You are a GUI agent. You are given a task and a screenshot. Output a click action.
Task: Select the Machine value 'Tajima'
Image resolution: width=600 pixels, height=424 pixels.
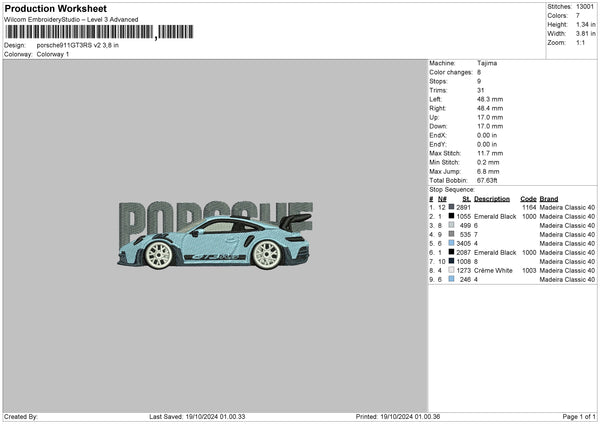tap(487, 63)
